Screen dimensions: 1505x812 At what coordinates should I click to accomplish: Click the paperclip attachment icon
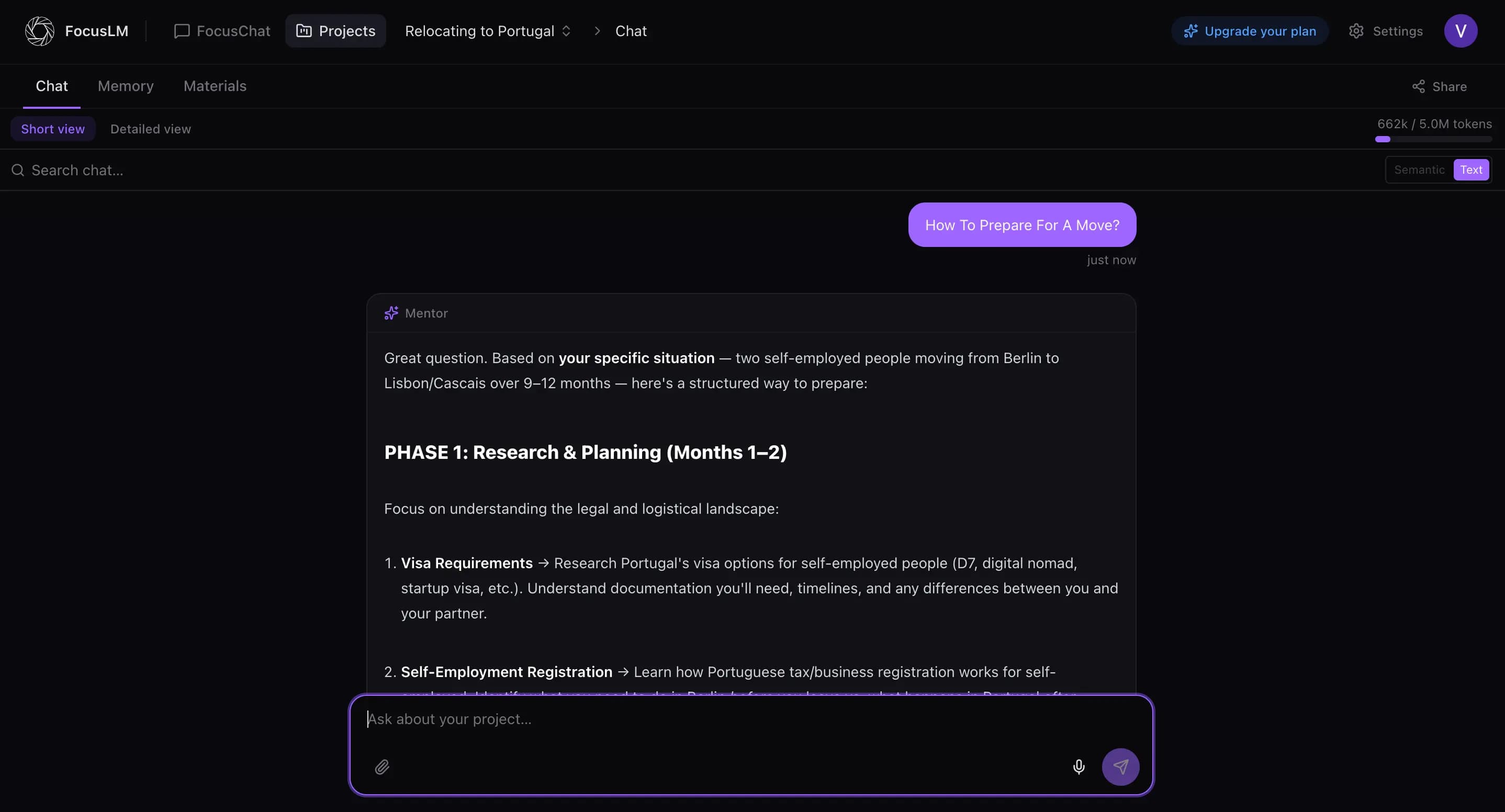pyautogui.click(x=382, y=766)
